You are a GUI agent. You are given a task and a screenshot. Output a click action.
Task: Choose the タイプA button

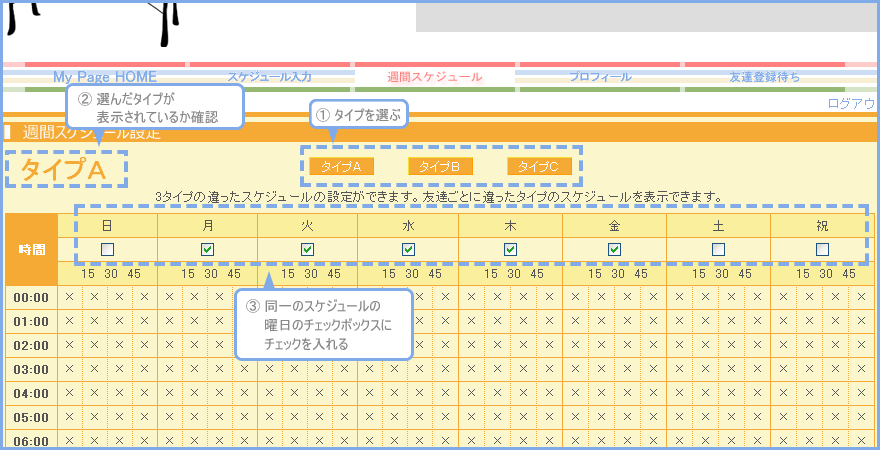[x=341, y=166]
